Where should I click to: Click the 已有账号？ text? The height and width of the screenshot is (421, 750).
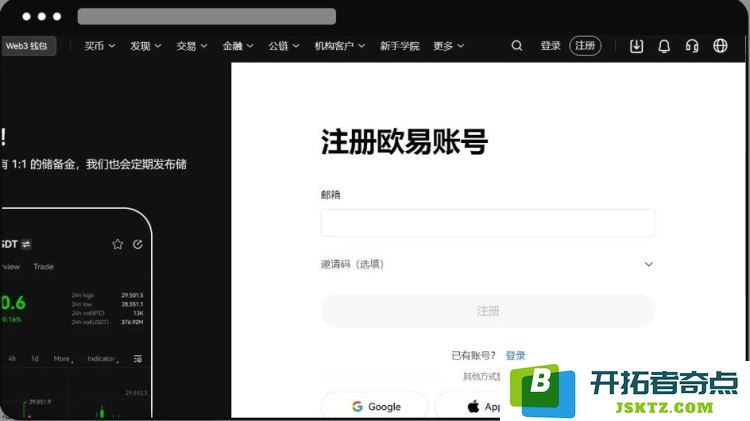pyautogui.click(x=473, y=355)
